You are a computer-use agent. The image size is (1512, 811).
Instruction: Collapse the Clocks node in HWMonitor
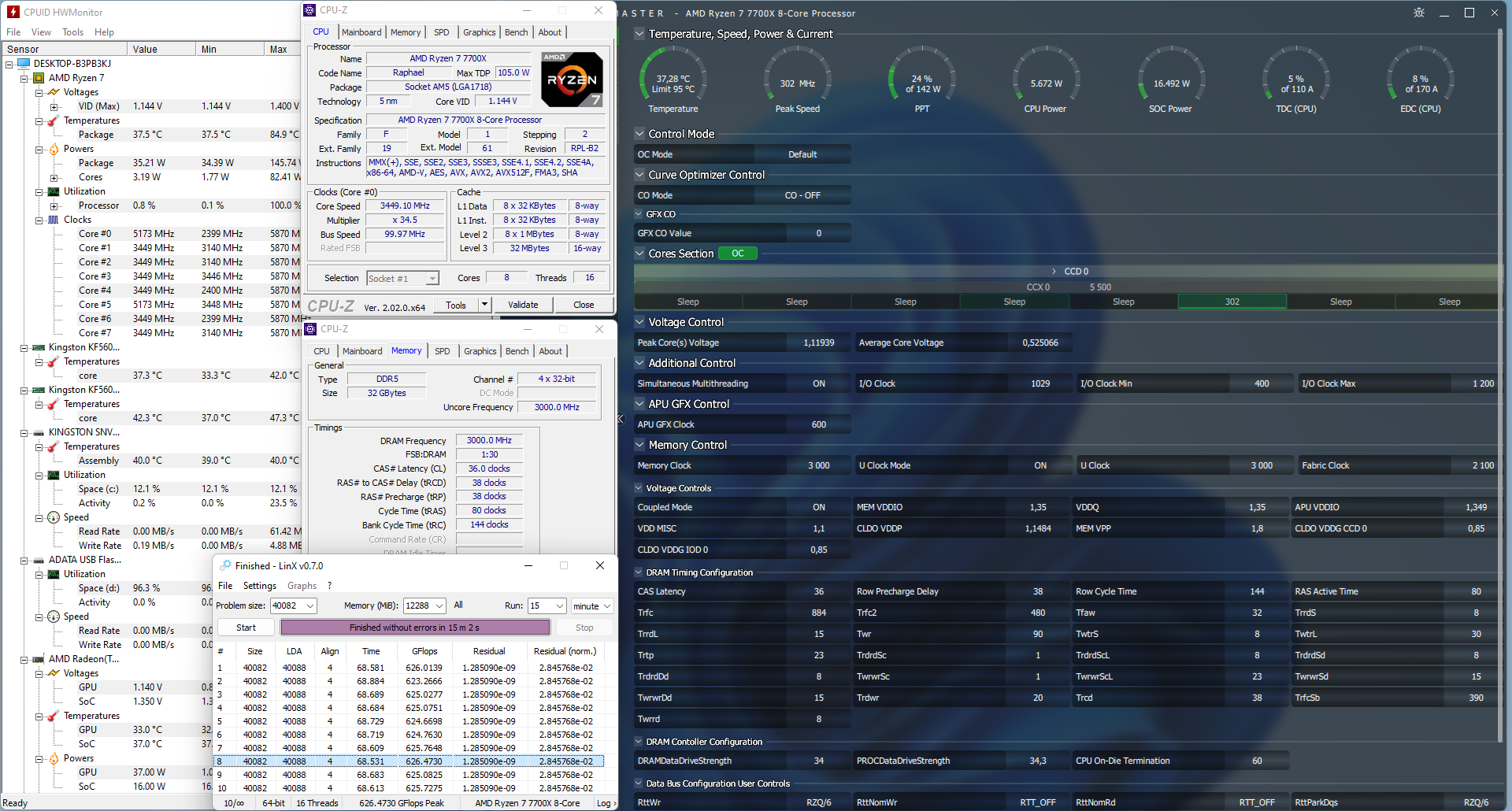39,220
